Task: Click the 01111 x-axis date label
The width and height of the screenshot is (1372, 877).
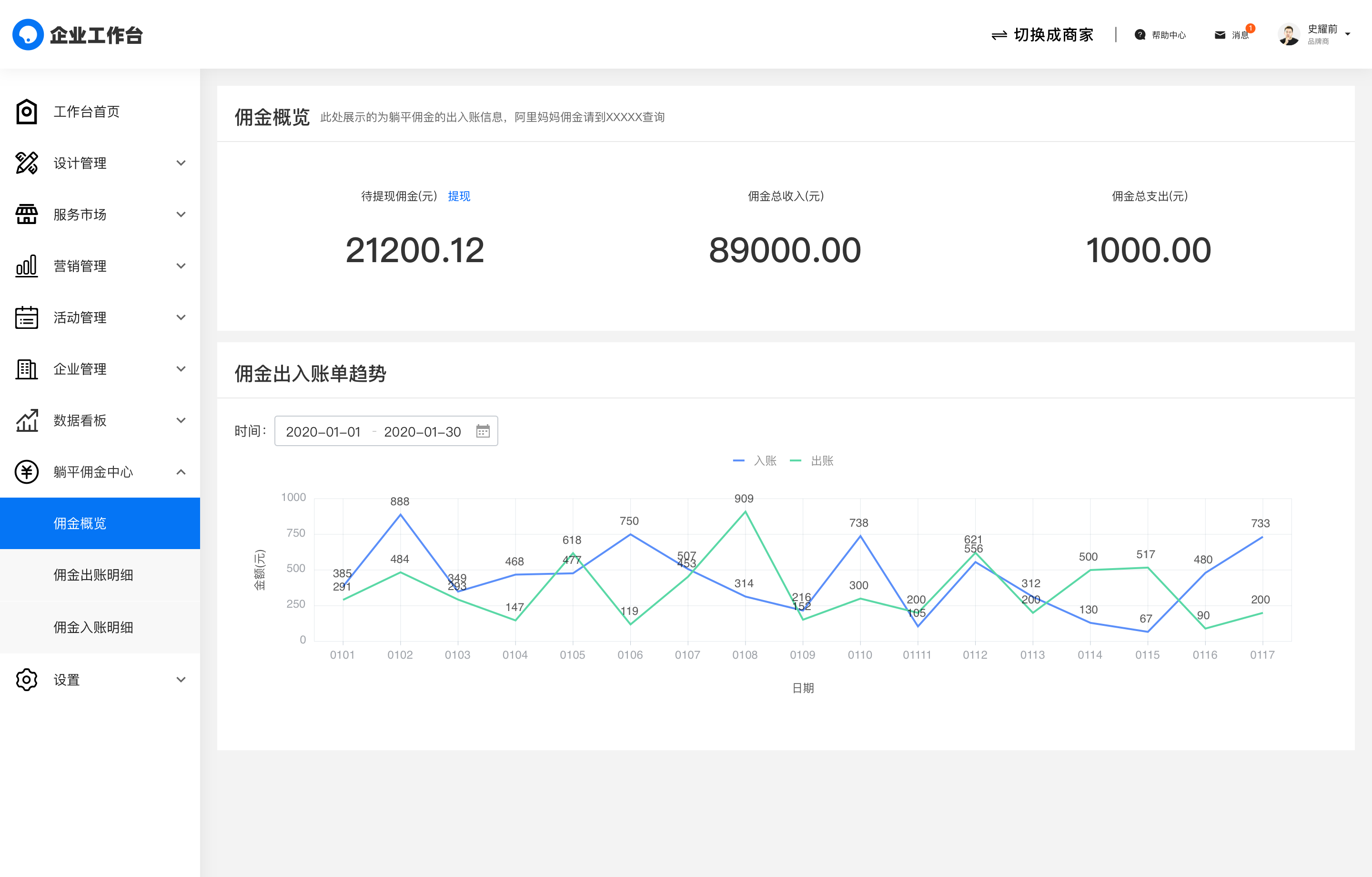Action: point(917,654)
